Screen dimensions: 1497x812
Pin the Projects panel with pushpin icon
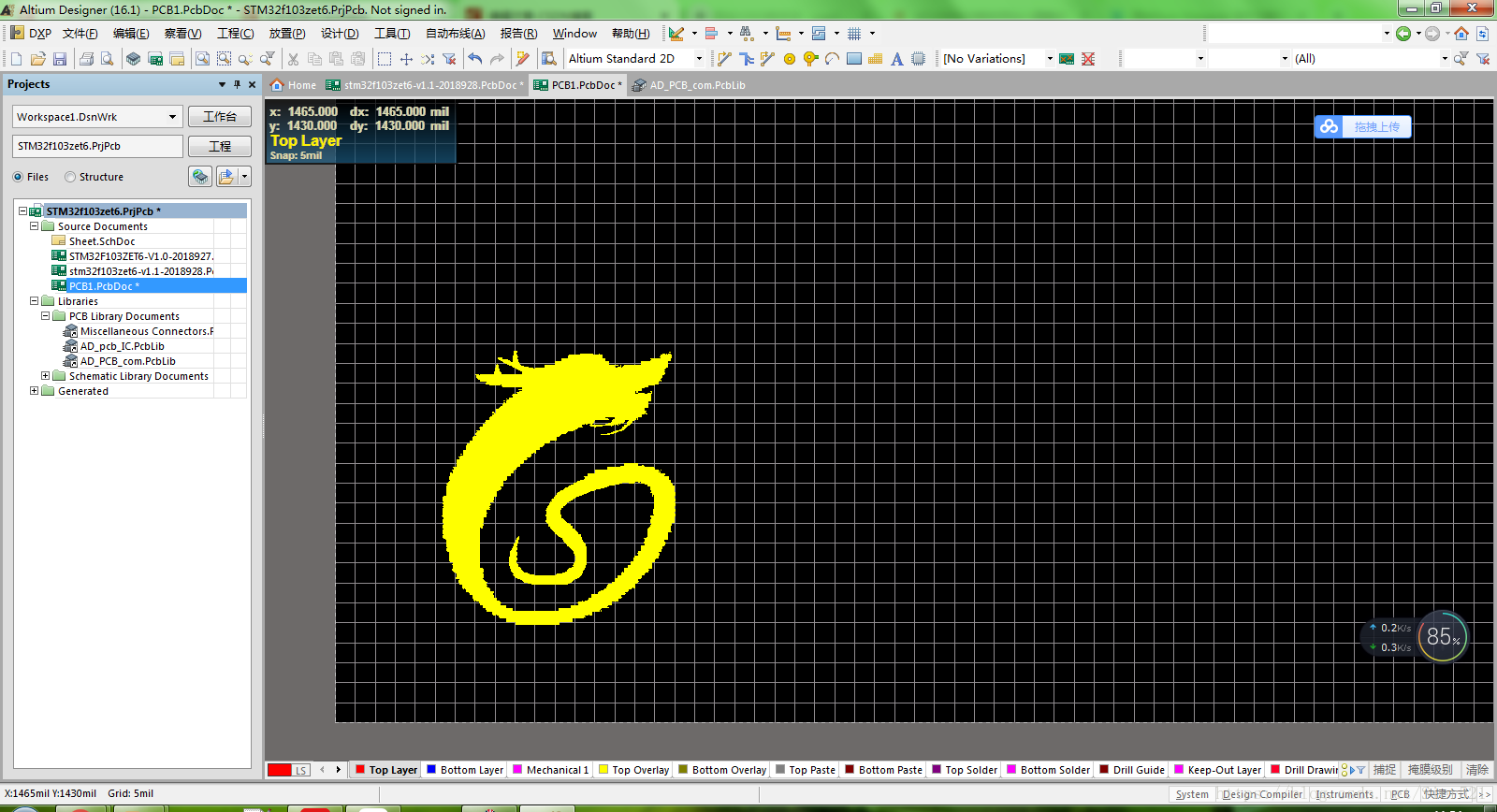click(x=237, y=84)
